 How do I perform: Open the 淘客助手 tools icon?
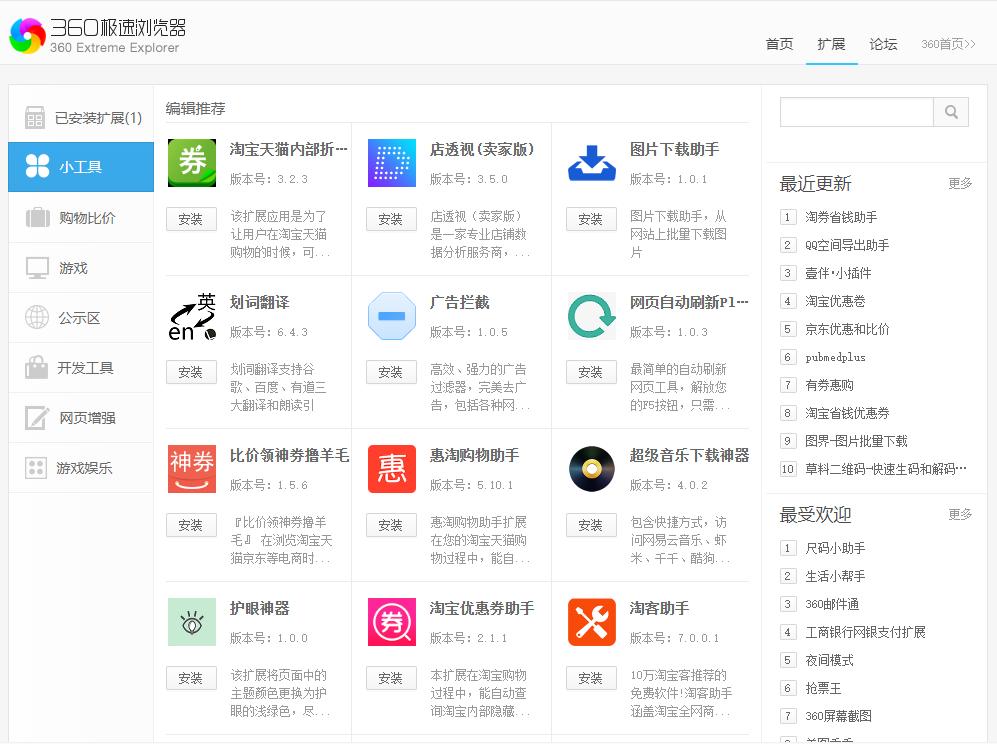[590, 621]
